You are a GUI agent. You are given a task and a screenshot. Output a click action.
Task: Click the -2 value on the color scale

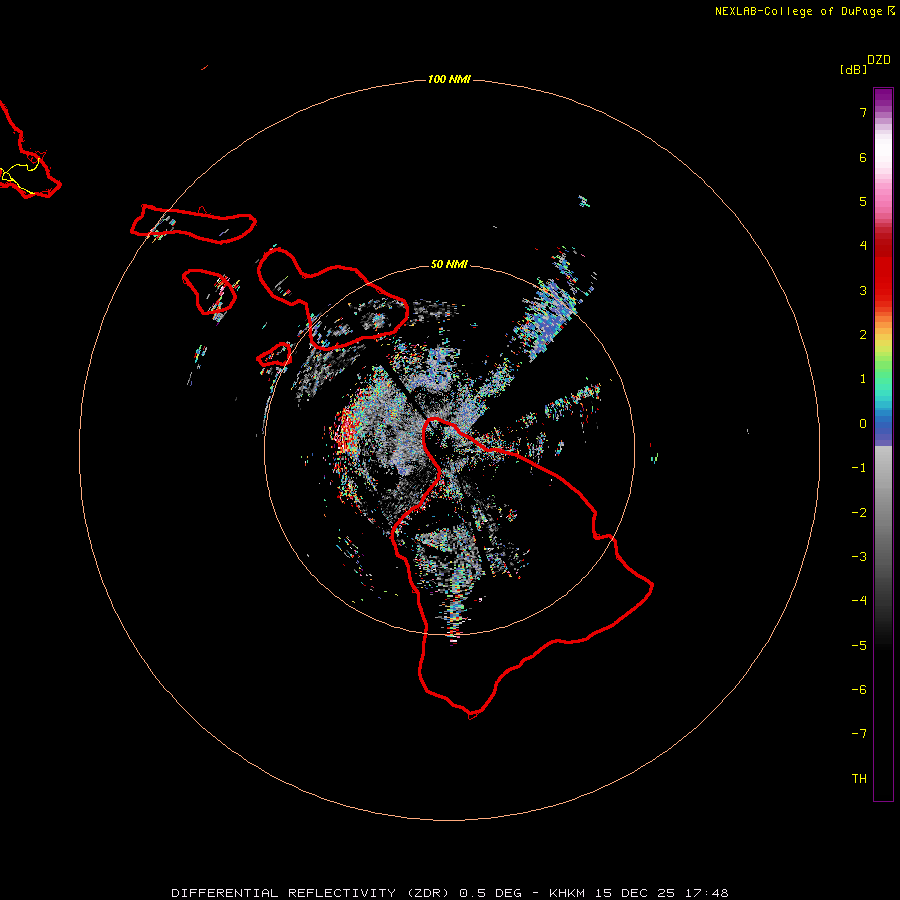859,513
